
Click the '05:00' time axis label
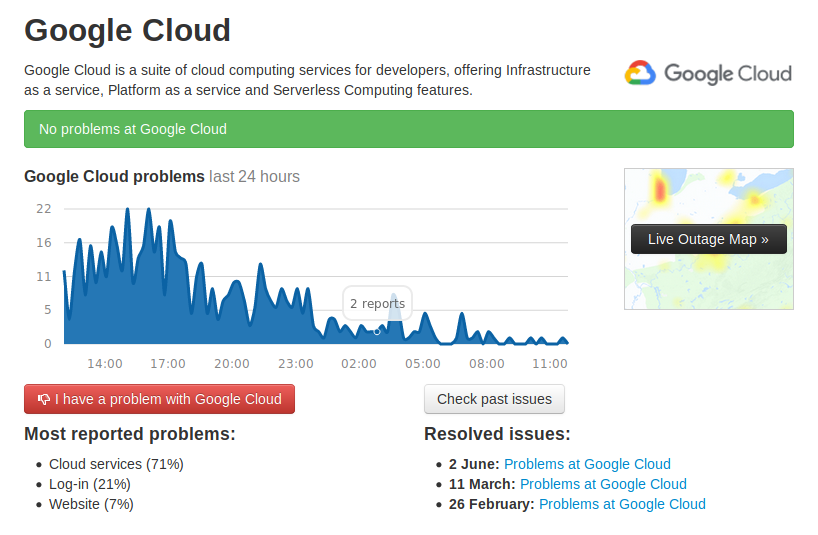point(423,364)
